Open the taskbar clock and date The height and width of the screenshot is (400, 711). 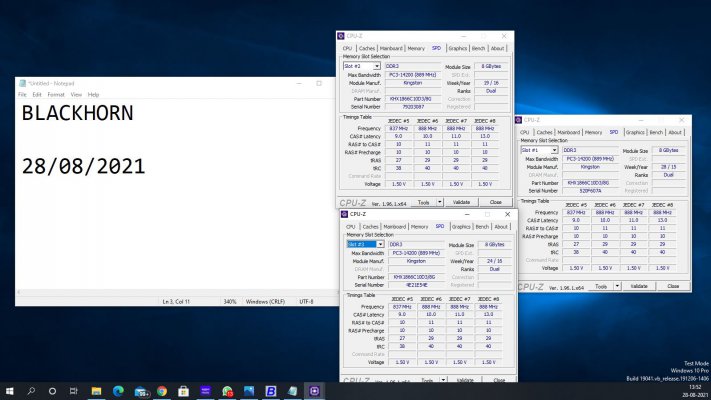[x=695, y=391]
